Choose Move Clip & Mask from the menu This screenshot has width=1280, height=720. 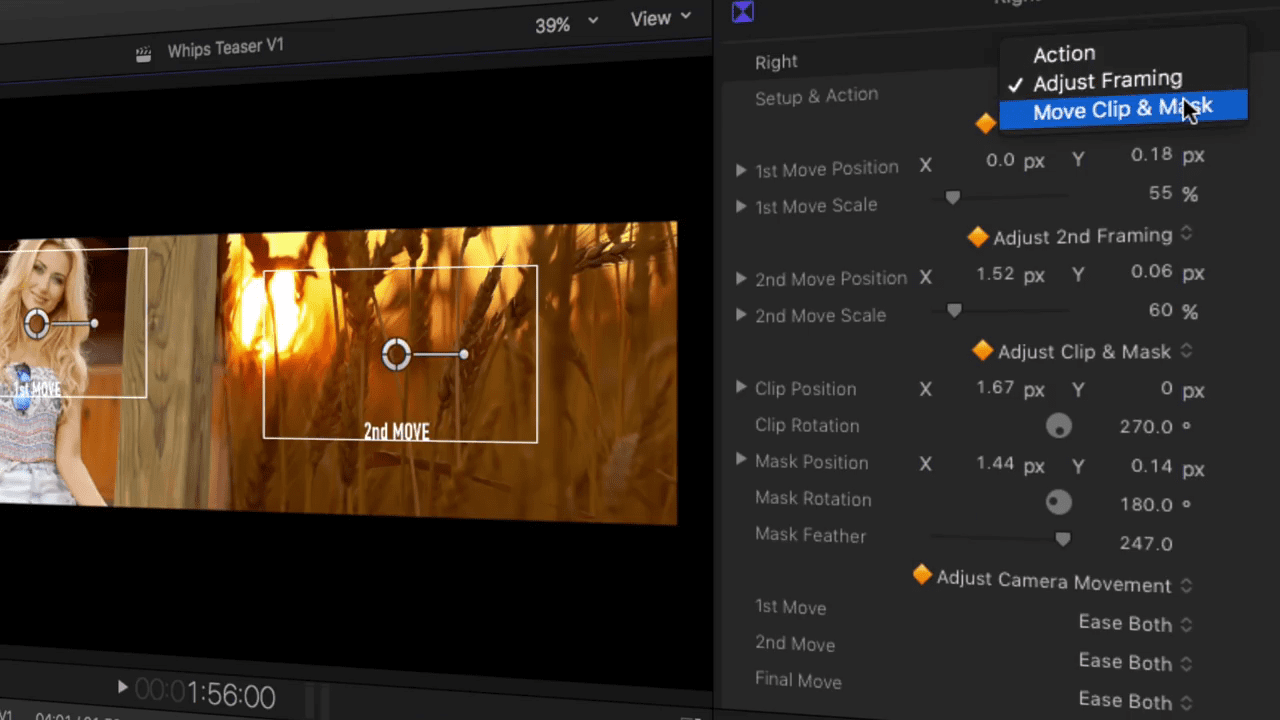(x=1122, y=110)
